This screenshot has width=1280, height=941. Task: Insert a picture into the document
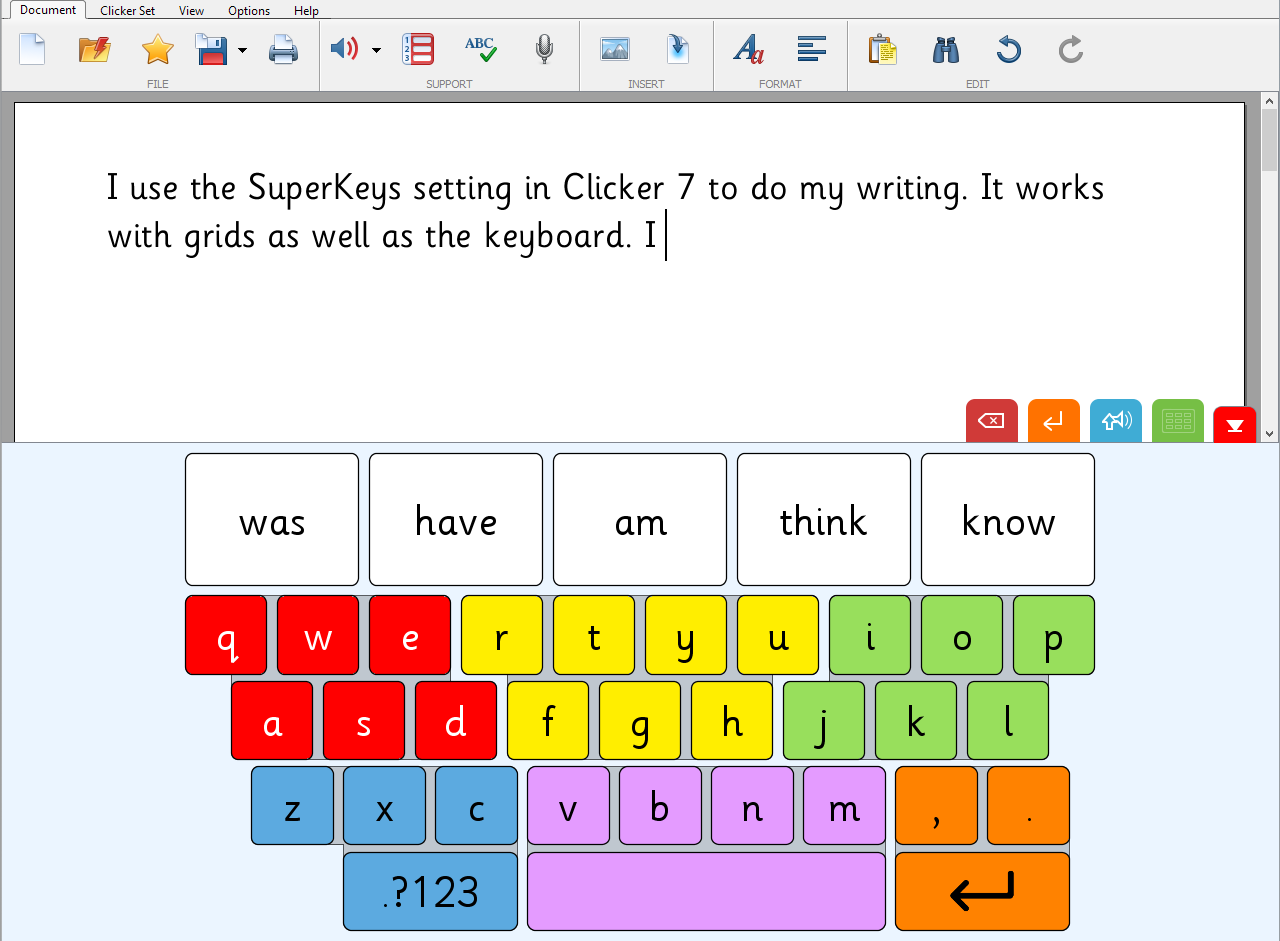click(x=615, y=49)
